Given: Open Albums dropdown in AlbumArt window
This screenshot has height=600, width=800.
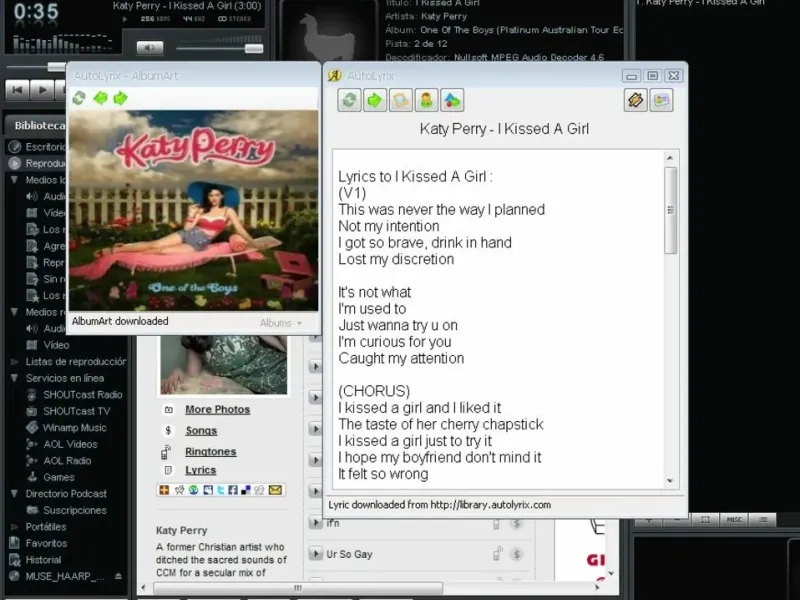Looking at the screenshot, I should point(281,323).
